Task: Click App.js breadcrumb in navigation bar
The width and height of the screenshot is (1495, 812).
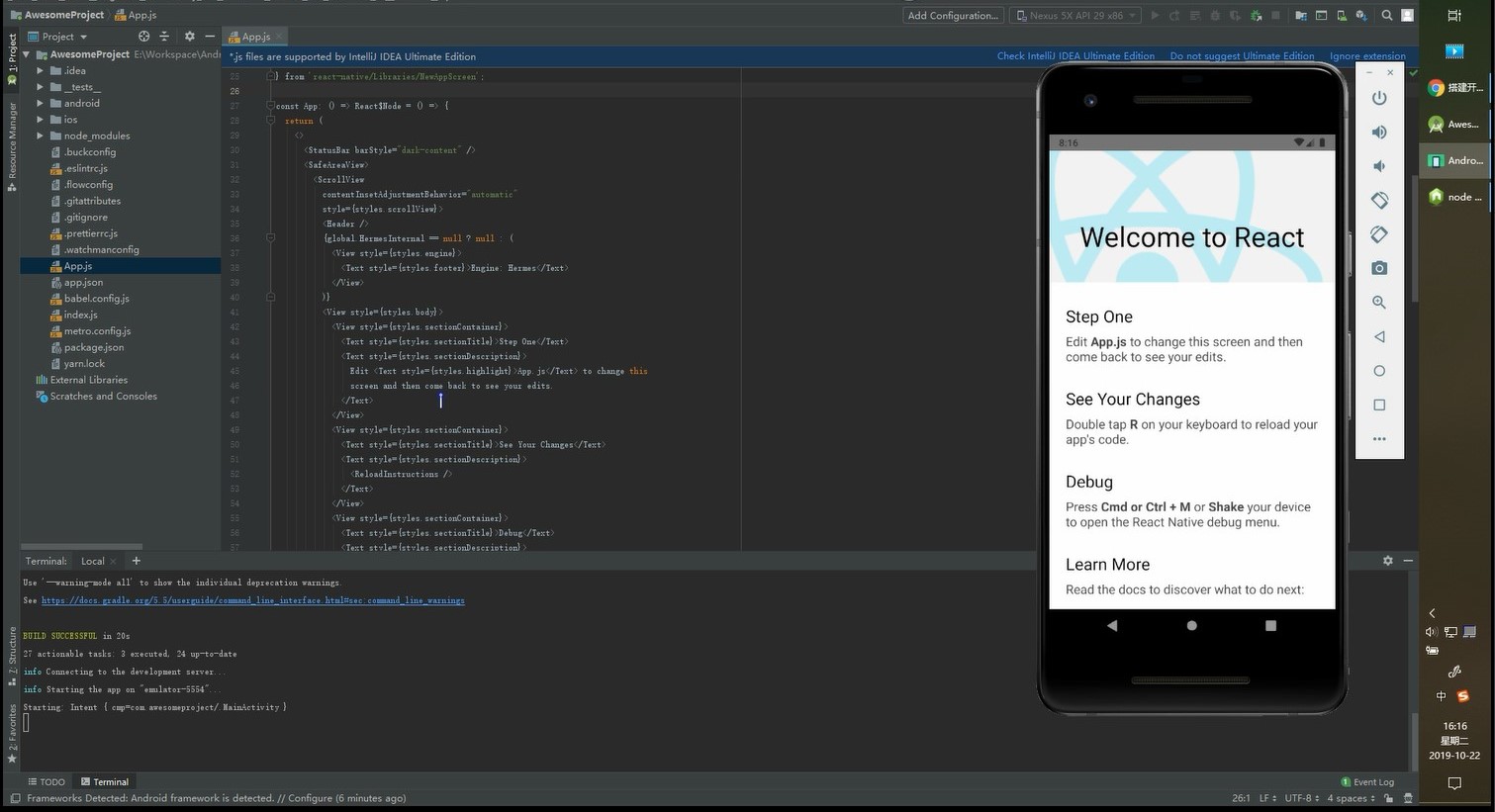Action: (x=136, y=15)
